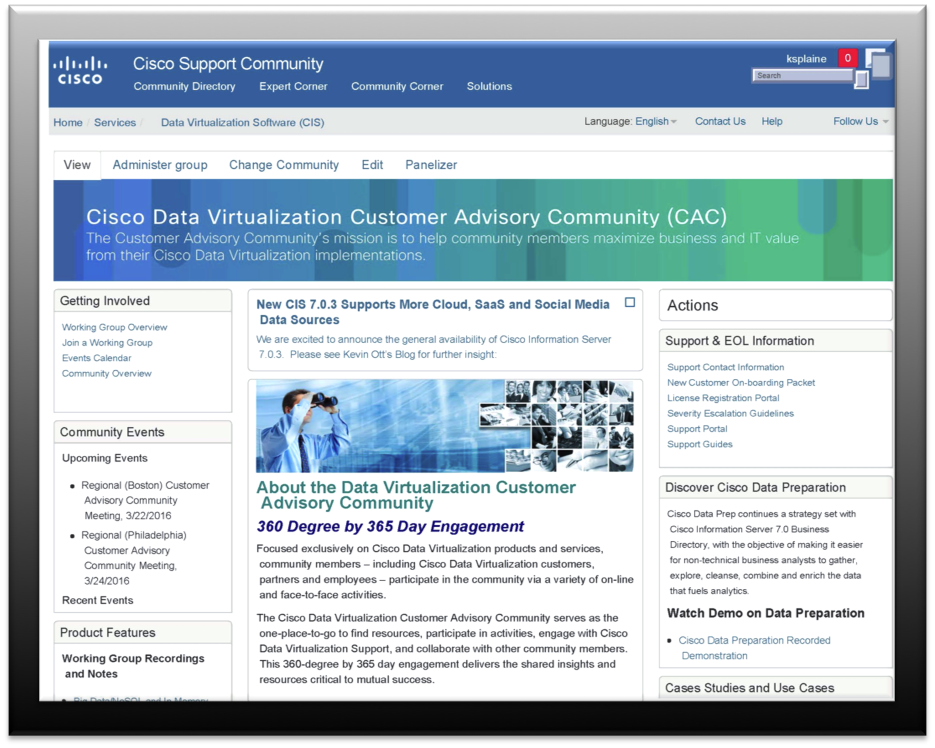Open the red notification counter badge

(847, 58)
